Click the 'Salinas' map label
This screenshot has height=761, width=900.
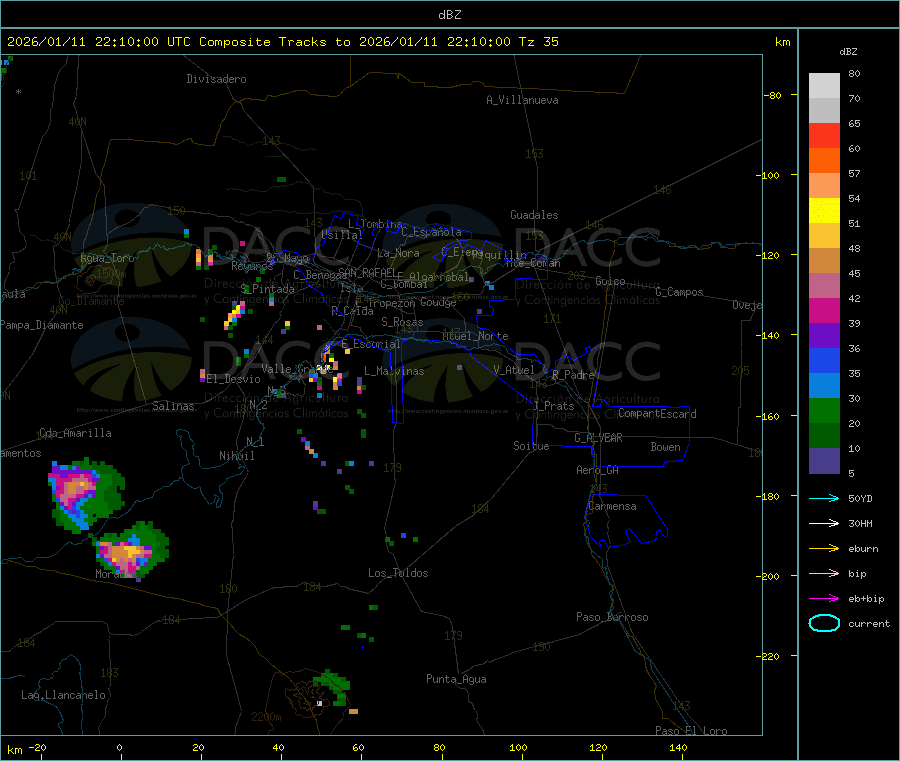173,406
